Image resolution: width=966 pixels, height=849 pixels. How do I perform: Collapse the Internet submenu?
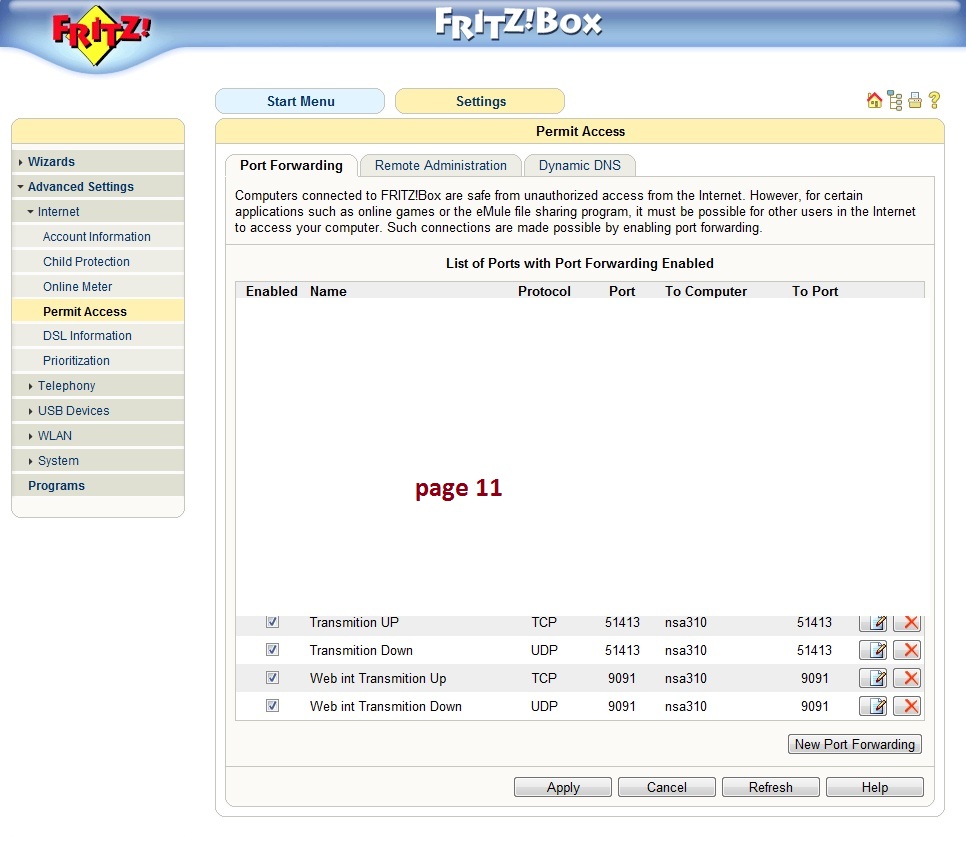(98, 211)
